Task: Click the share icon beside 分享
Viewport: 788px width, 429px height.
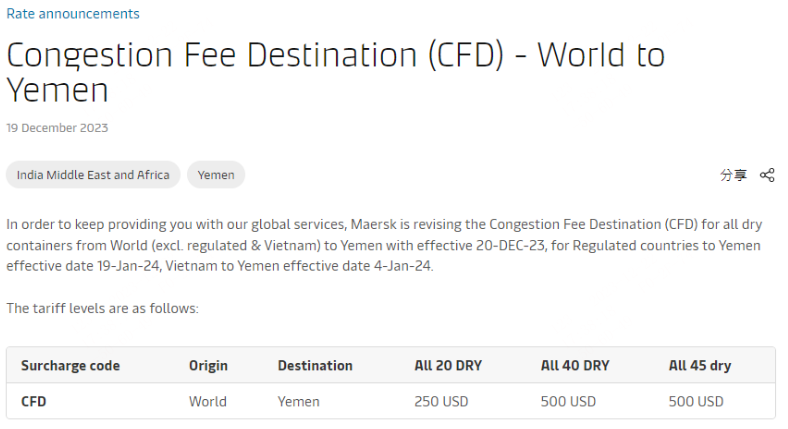Action: [x=767, y=175]
